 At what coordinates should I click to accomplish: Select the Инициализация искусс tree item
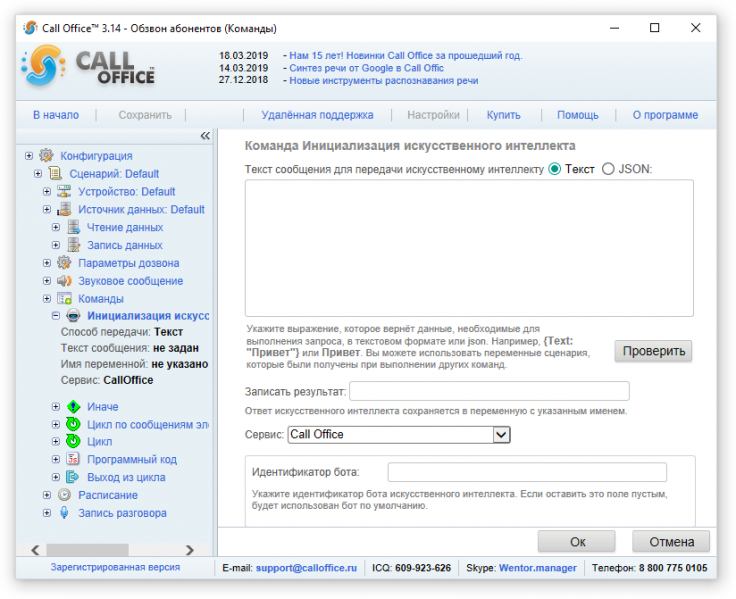point(148,315)
